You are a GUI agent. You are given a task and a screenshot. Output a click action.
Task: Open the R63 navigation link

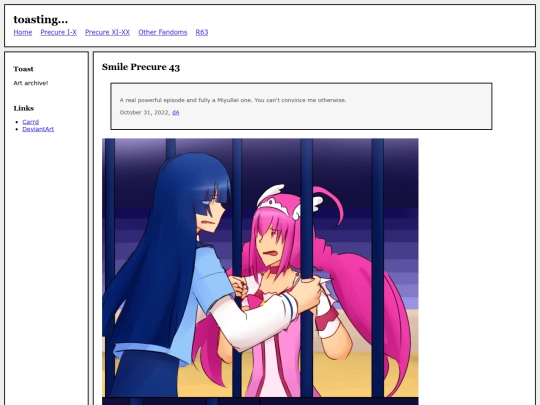tap(202, 32)
